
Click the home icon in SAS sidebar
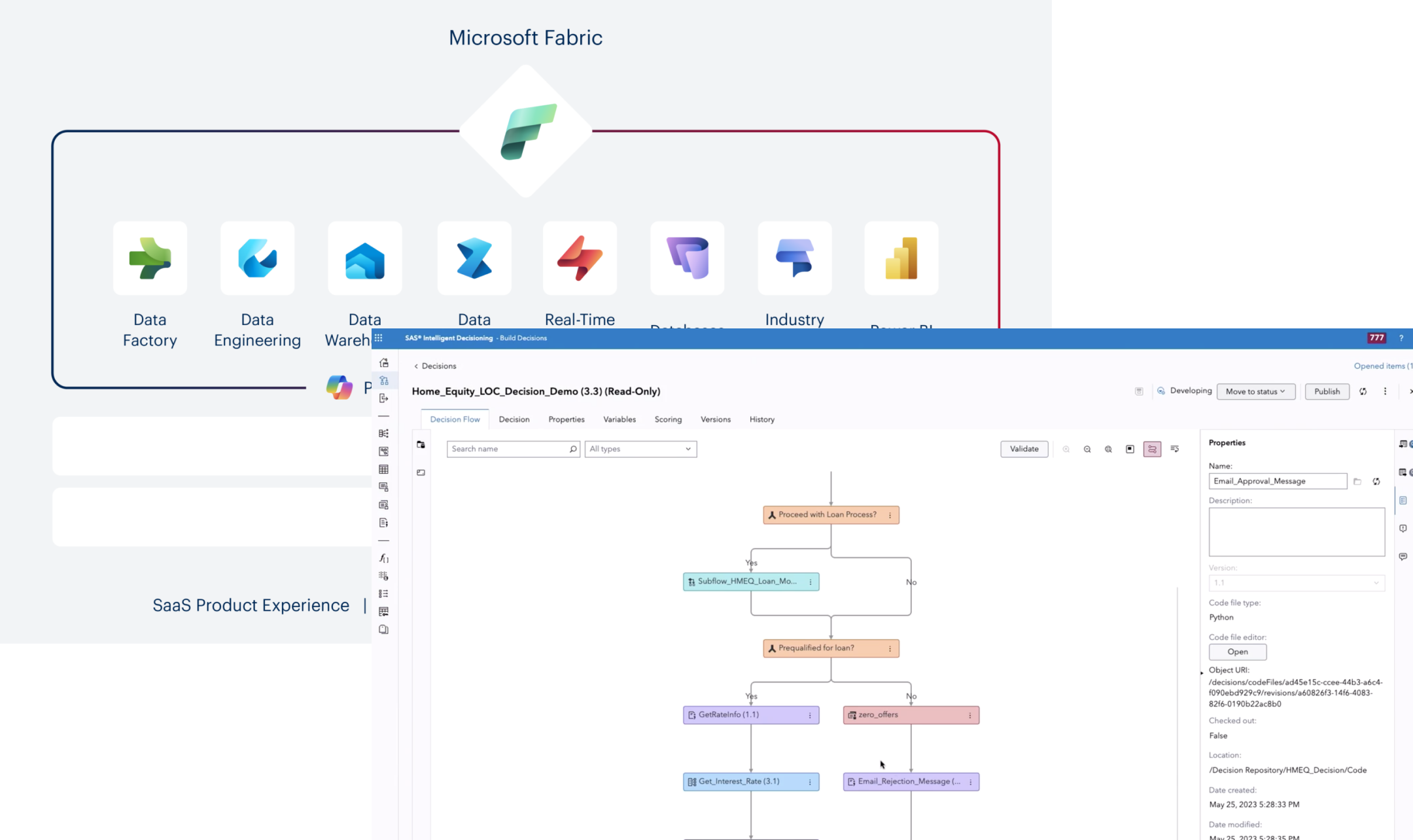[384, 363]
